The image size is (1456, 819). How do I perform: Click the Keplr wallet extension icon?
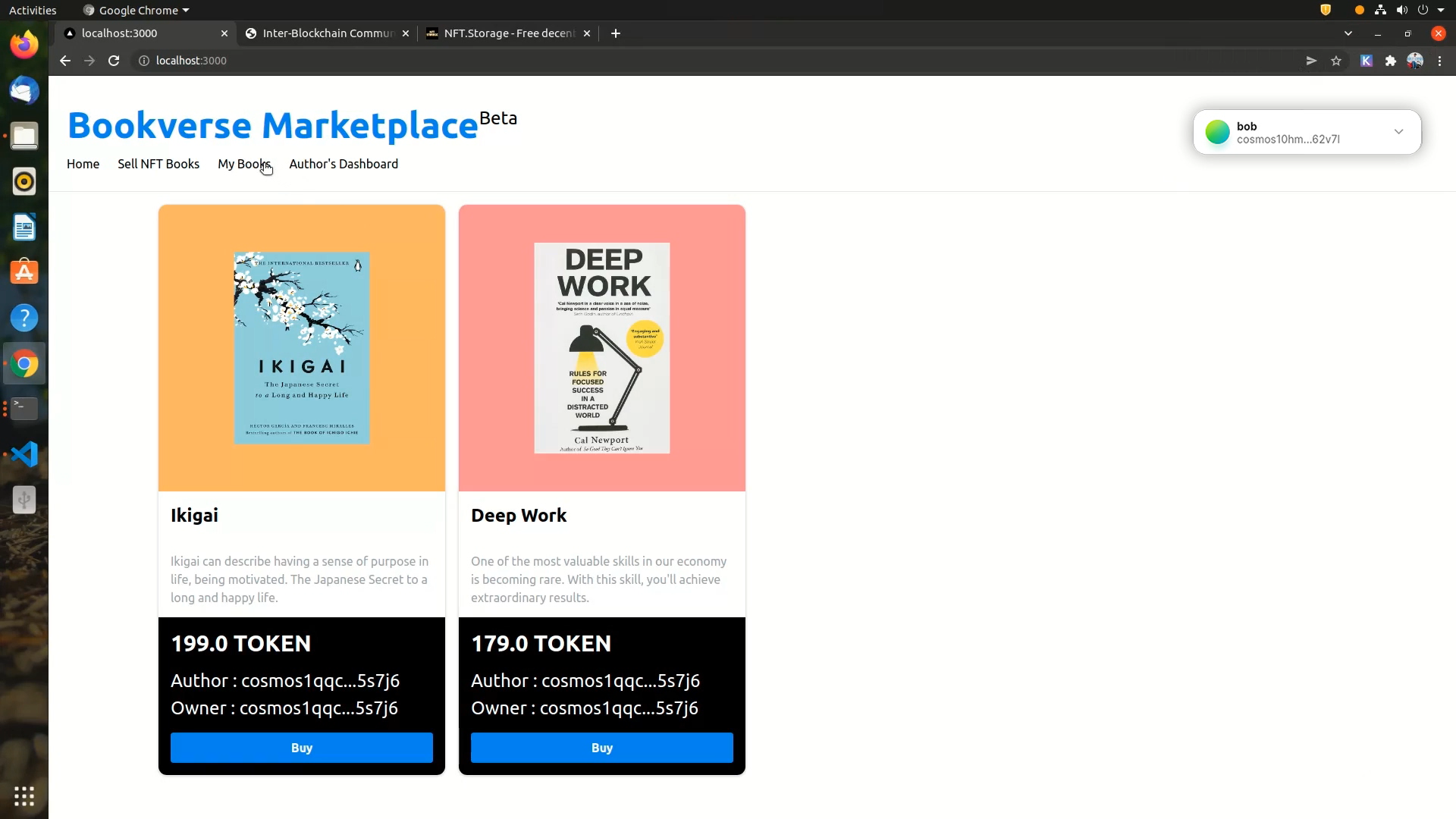tap(1366, 61)
